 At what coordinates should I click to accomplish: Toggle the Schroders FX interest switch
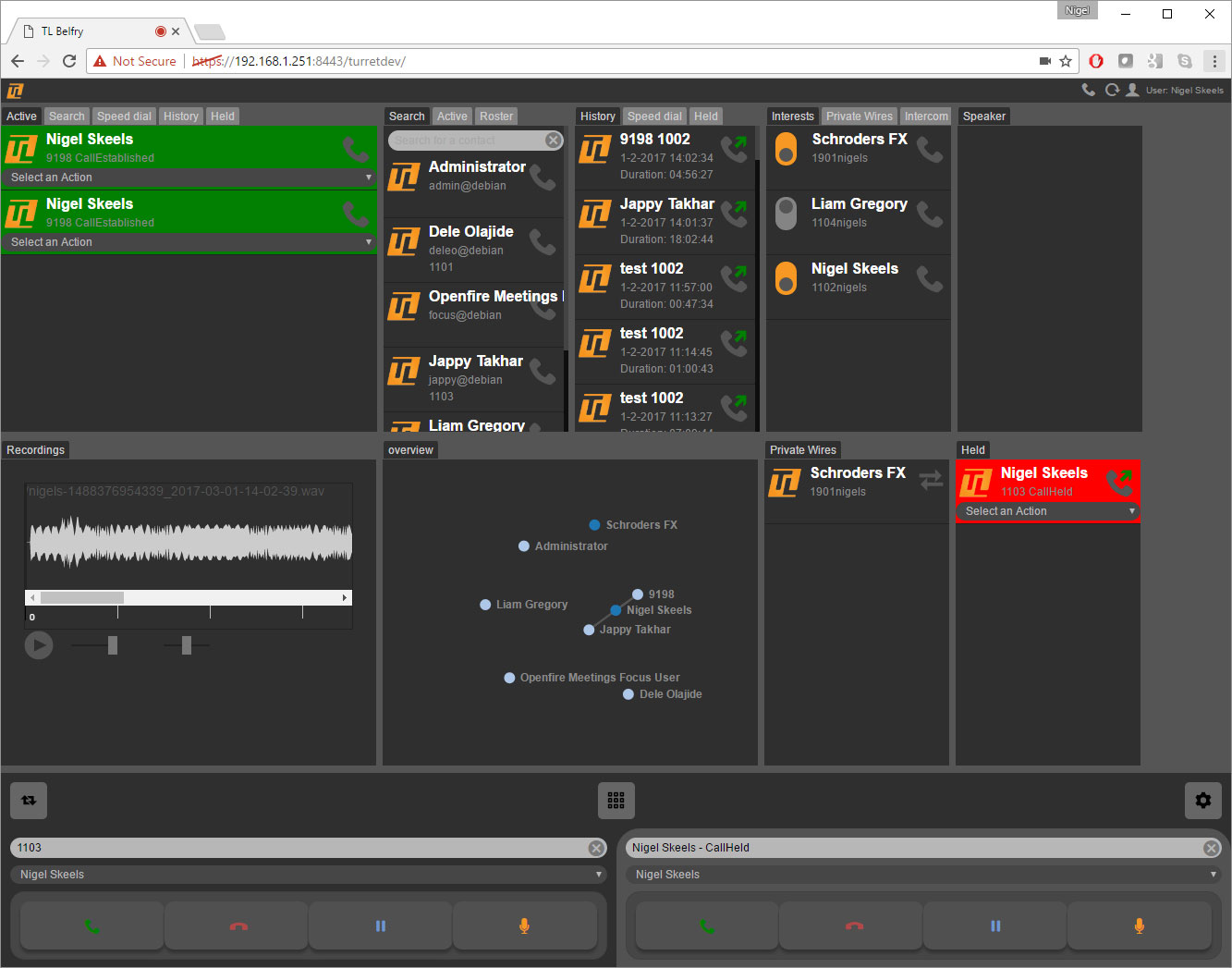pyautogui.click(x=786, y=149)
